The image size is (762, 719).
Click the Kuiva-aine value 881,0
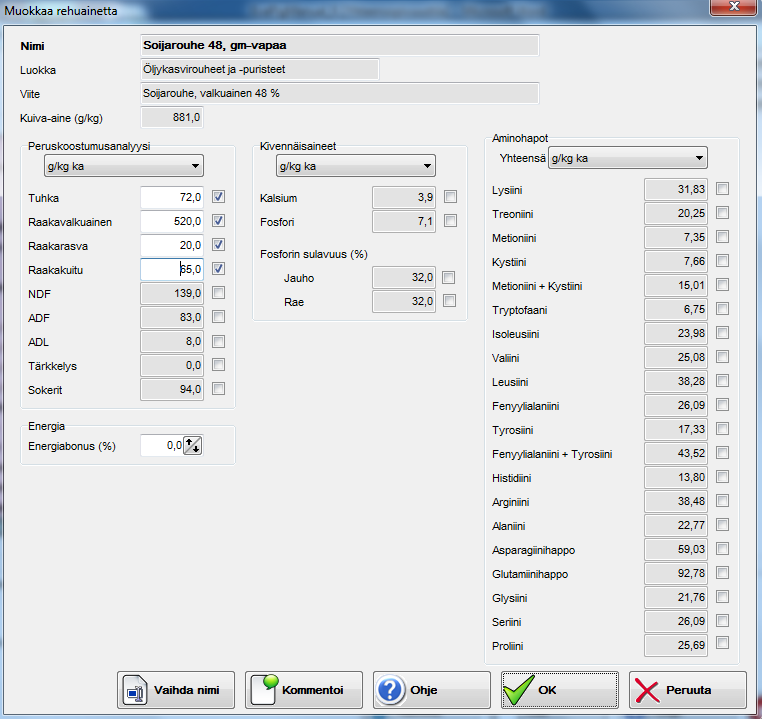(x=172, y=118)
